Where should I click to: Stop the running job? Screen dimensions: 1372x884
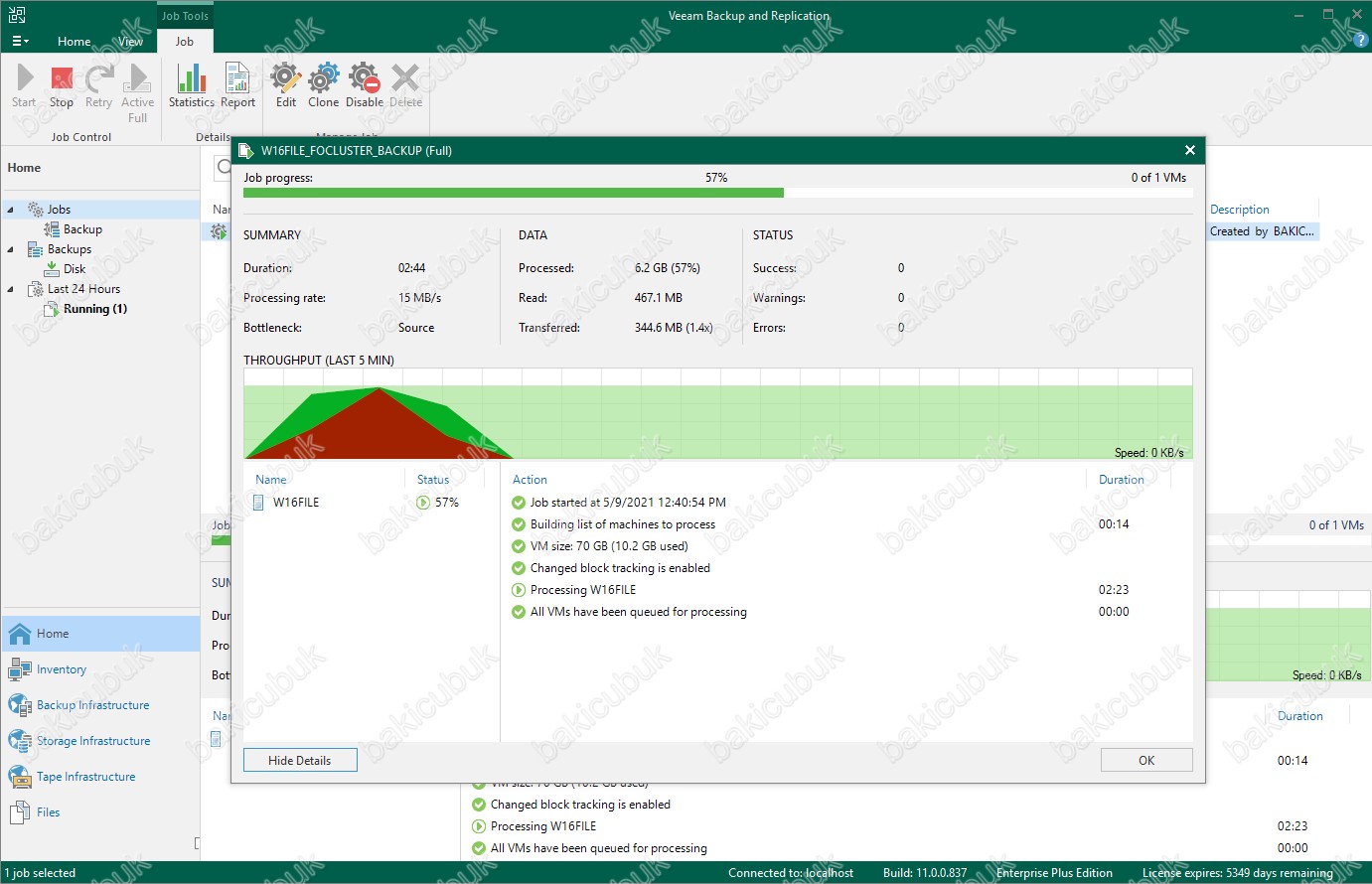[x=62, y=85]
